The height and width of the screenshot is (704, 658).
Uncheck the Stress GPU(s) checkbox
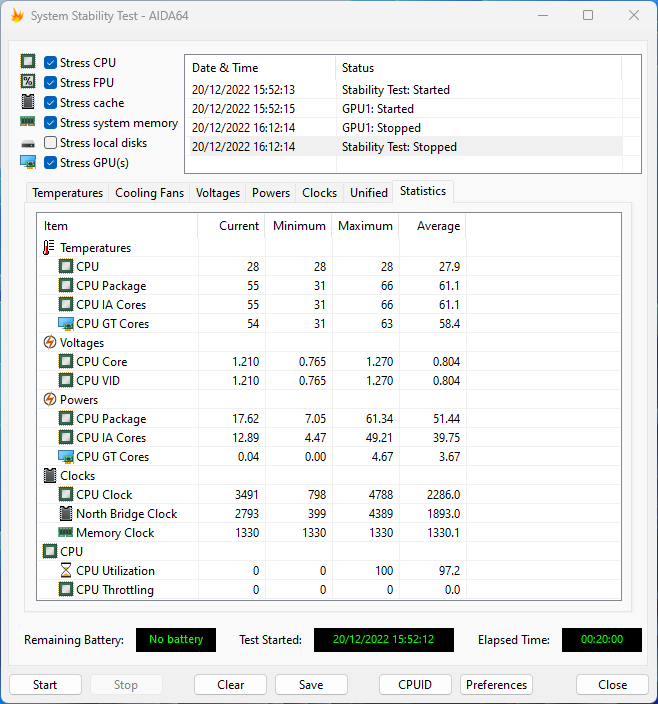click(x=50, y=163)
